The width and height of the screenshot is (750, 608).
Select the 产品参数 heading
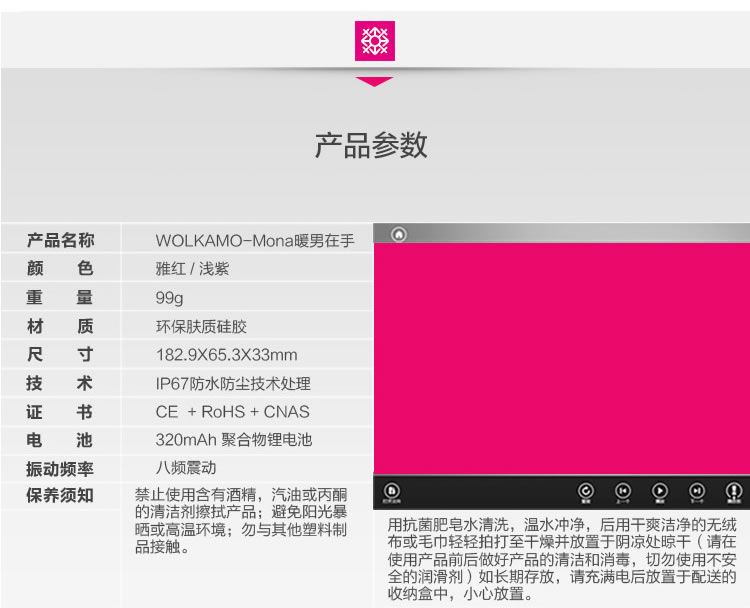(x=371, y=146)
